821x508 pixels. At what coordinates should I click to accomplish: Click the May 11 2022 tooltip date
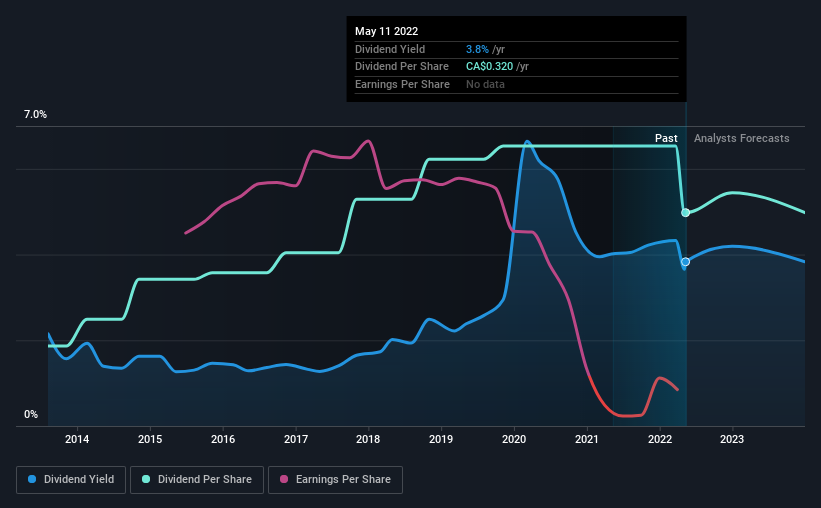pyautogui.click(x=386, y=31)
